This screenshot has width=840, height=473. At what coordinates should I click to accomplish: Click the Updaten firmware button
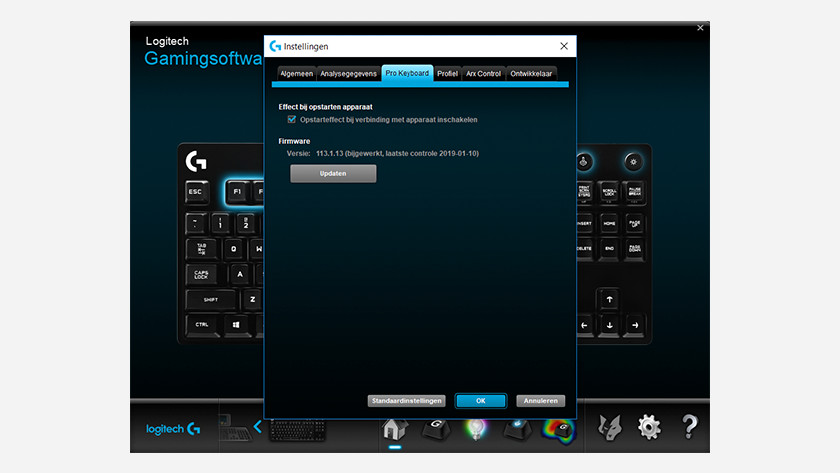[333, 174]
